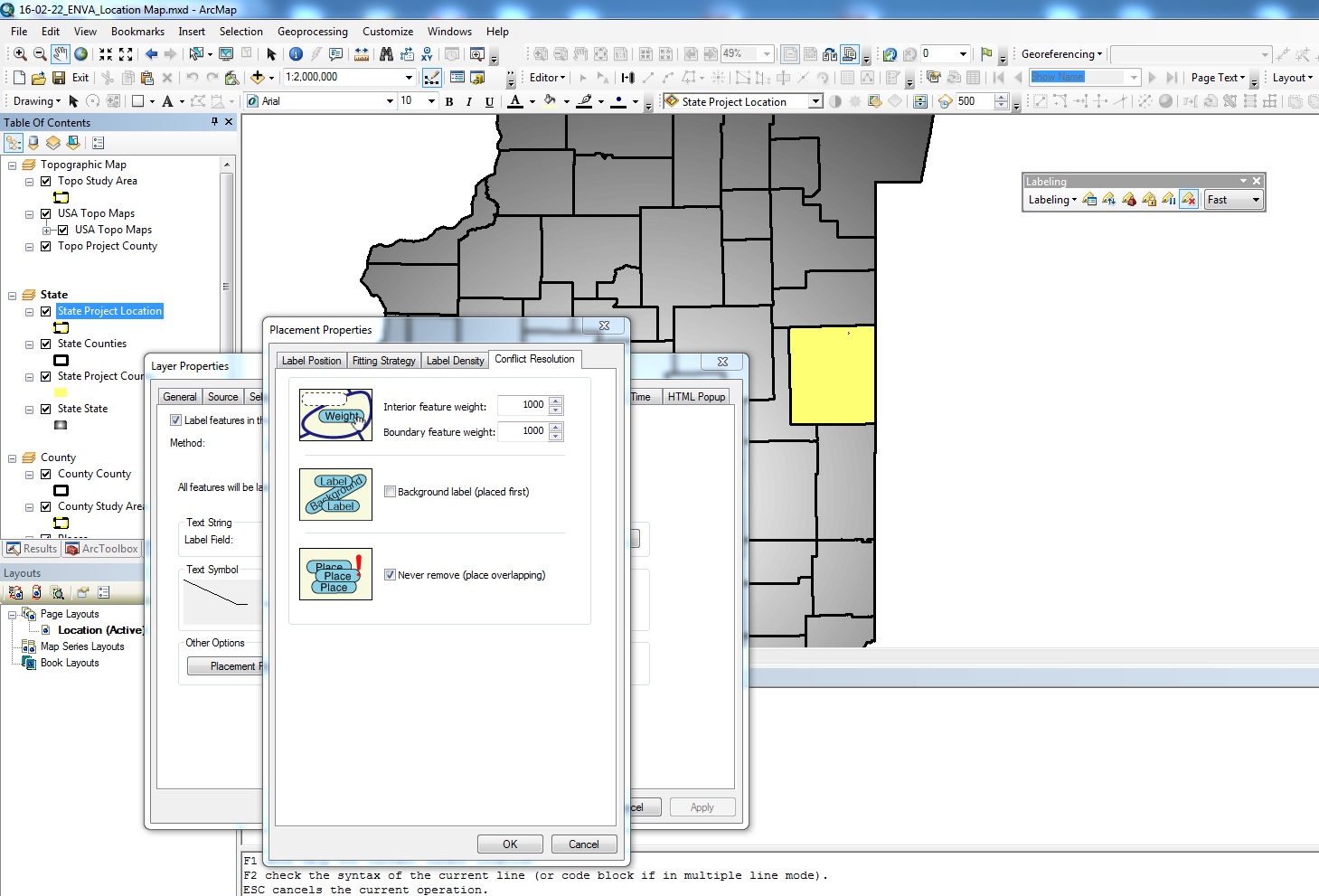Toggle visibility of State Counties layer
The image size is (1319, 896).
coord(45,344)
